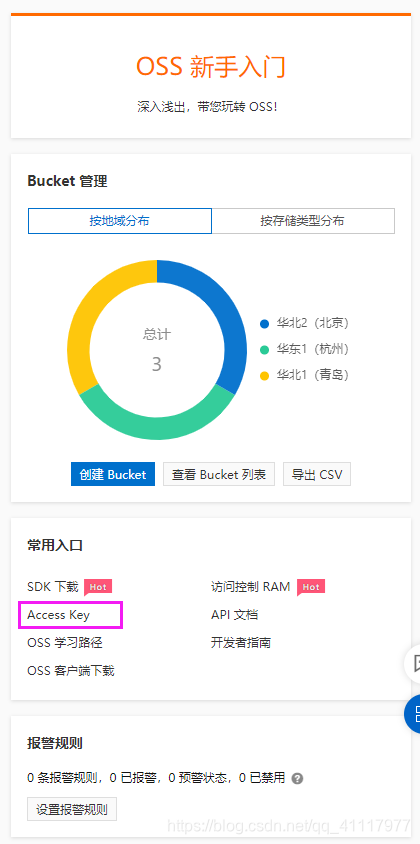Click the 创建 Bucket button
420x844 pixels.
(113, 474)
